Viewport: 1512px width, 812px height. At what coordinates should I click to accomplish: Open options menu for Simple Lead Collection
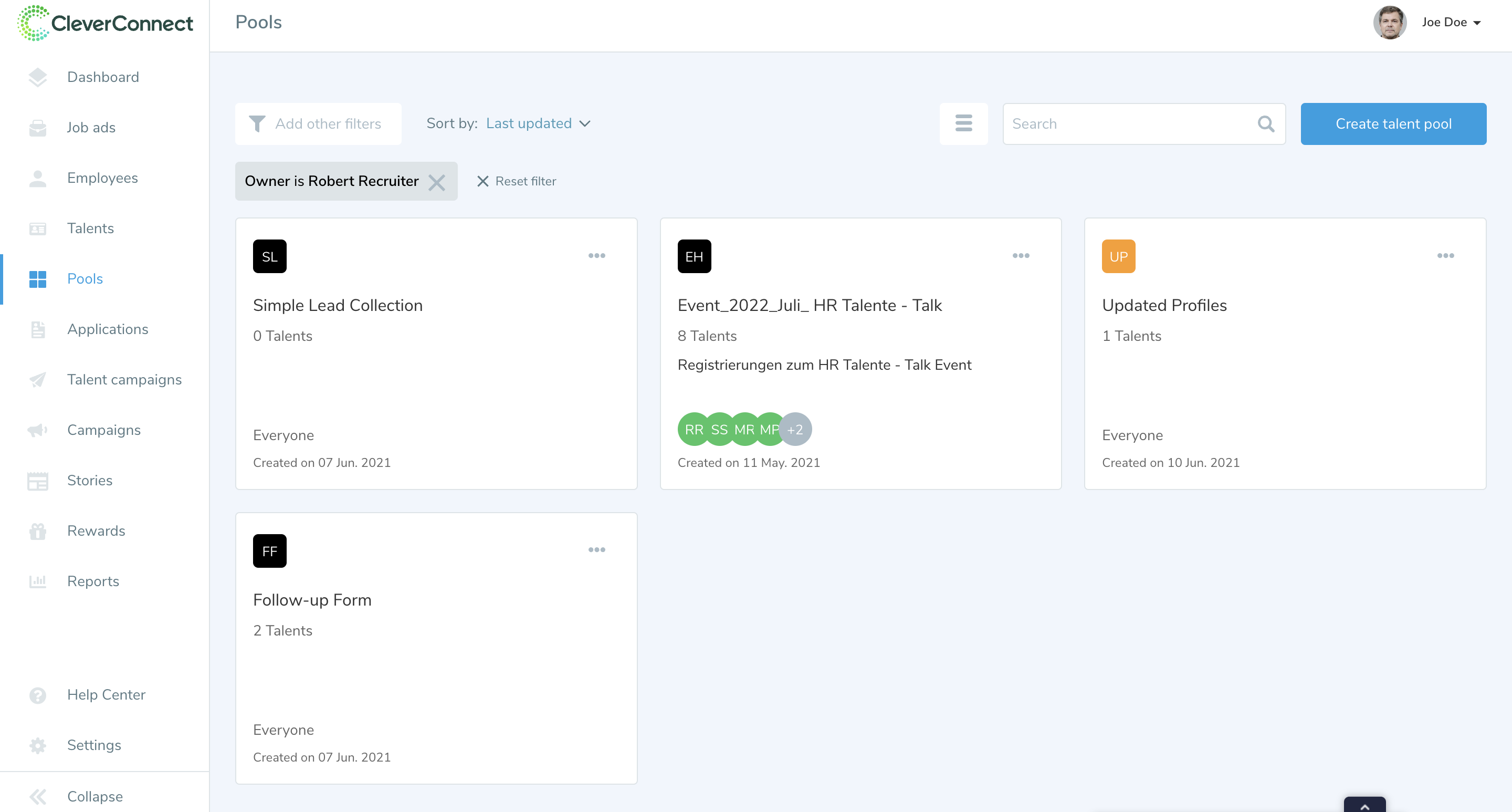click(x=596, y=255)
